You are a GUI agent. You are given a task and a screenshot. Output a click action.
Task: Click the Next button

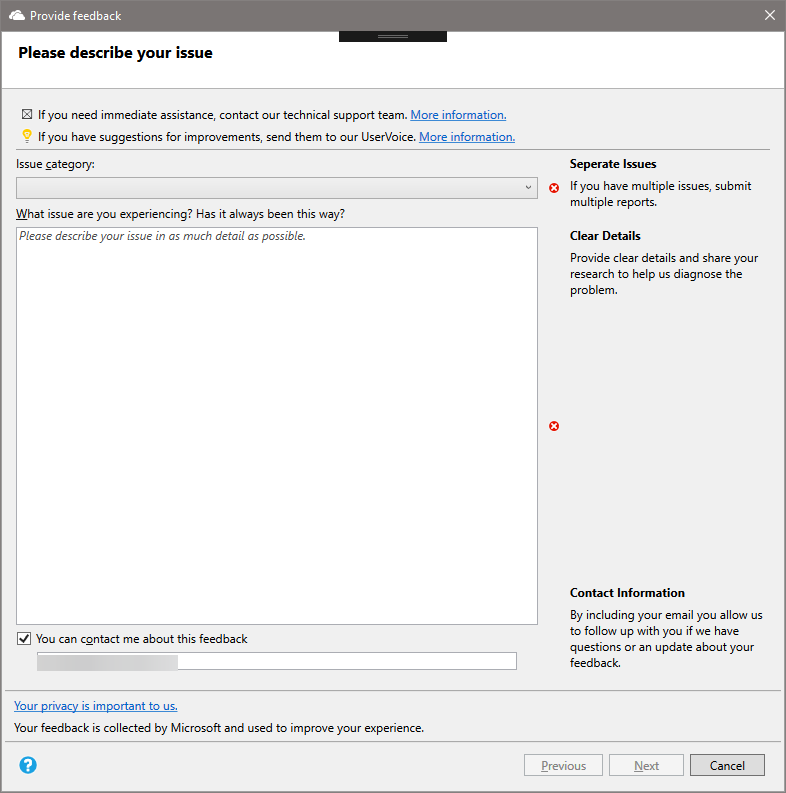(x=646, y=766)
